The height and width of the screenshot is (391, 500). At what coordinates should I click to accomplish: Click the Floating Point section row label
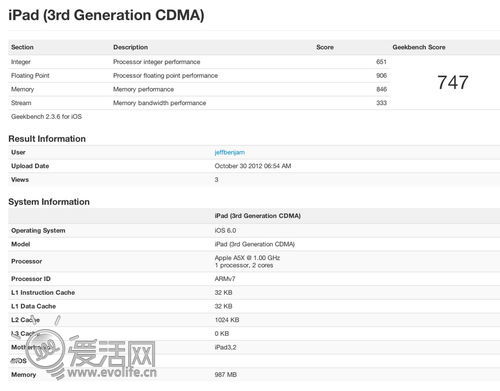click(30, 75)
